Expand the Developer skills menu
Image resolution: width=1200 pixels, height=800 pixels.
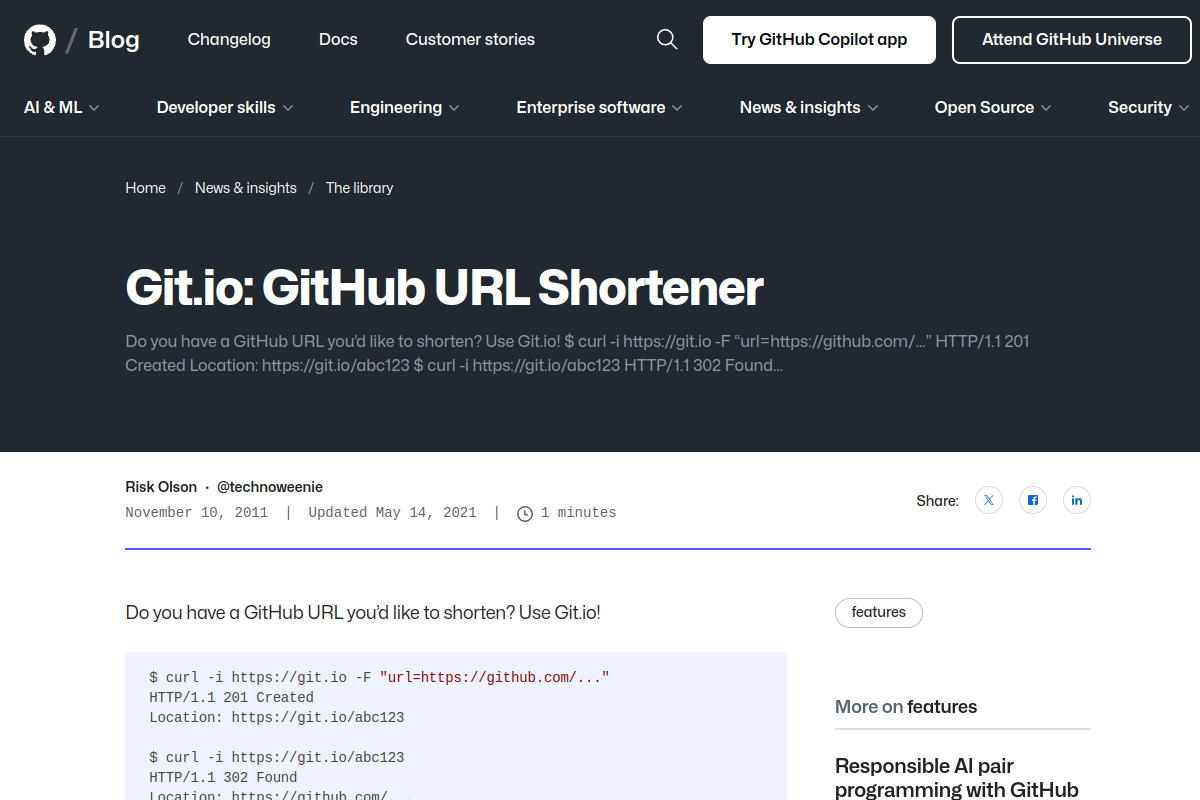pos(225,107)
